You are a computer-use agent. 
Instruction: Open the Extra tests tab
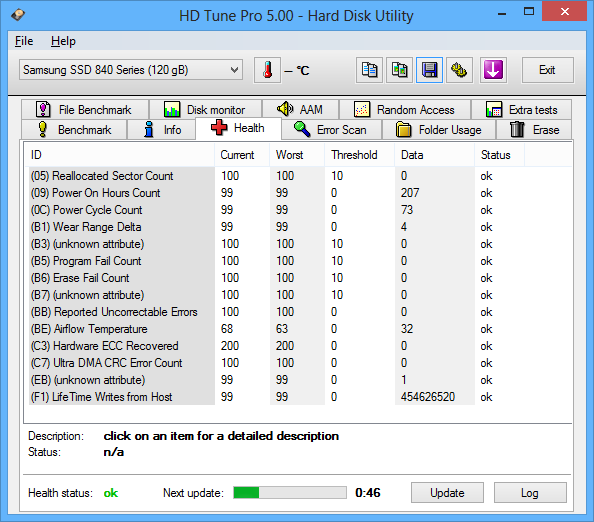[521, 109]
